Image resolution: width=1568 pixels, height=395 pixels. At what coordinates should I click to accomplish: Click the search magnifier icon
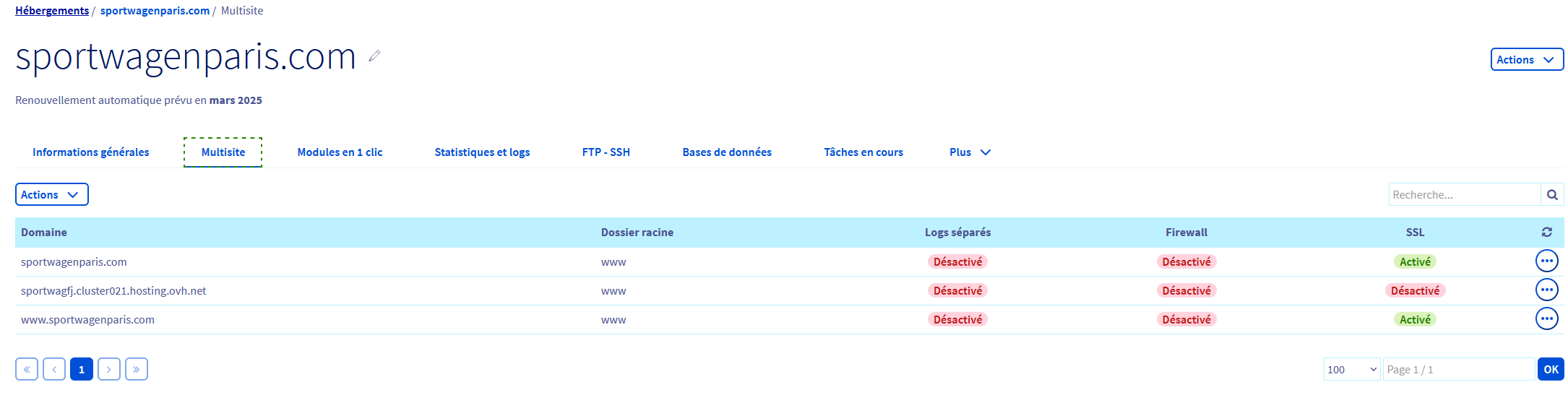pyautogui.click(x=1552, y=195)
